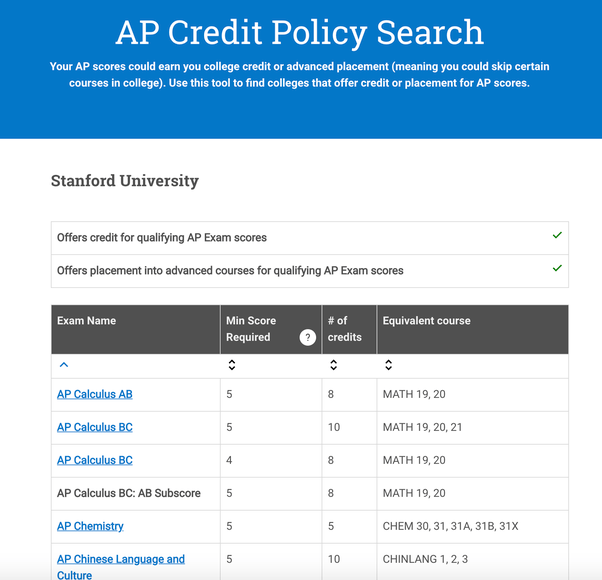Screen dimensions: 602x580
Task: Click the Min Score Required help question-mark icon
Action: [x=308, y=338]
